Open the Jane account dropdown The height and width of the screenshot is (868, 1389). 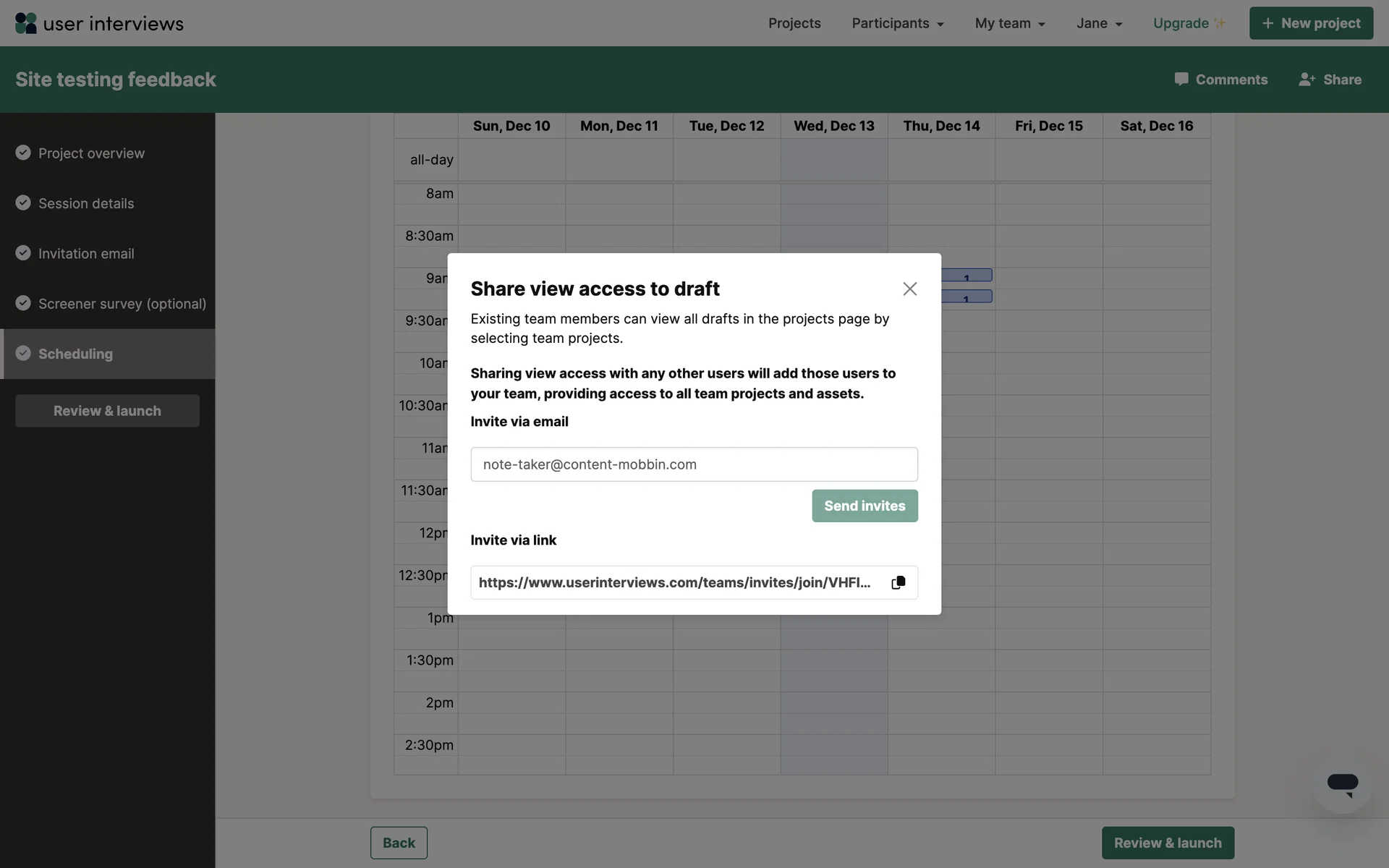click(1098, 23)
